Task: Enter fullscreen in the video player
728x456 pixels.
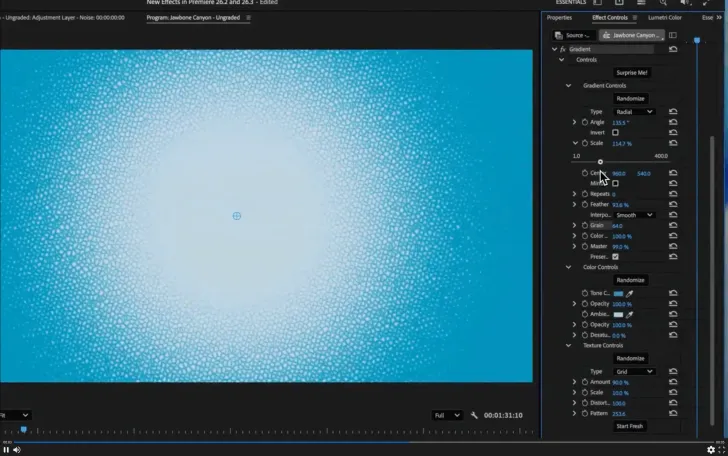Action: (722, 449)
